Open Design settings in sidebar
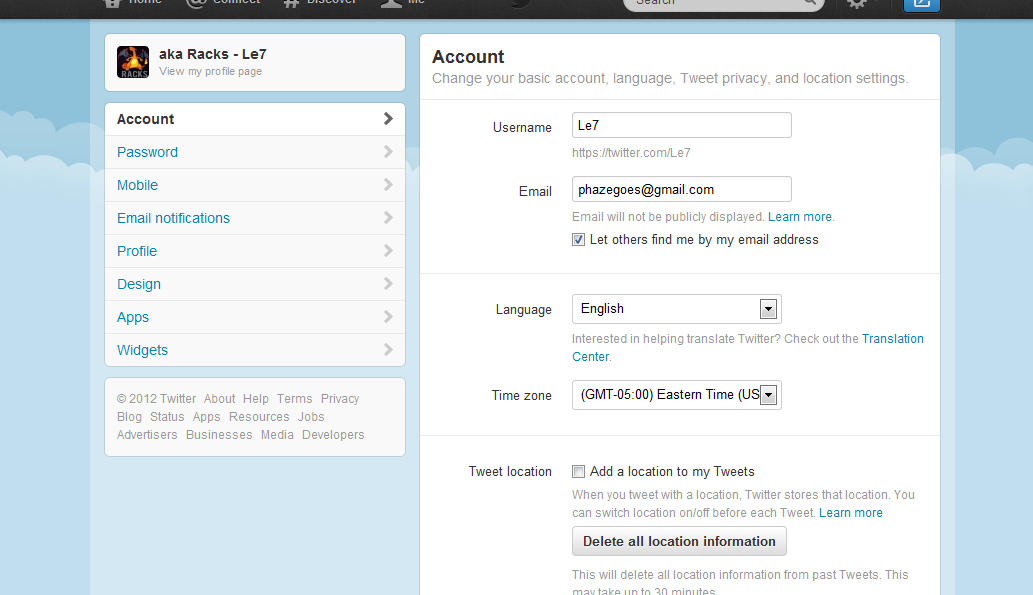This screenshot has height=595, width=1033. 255,284
